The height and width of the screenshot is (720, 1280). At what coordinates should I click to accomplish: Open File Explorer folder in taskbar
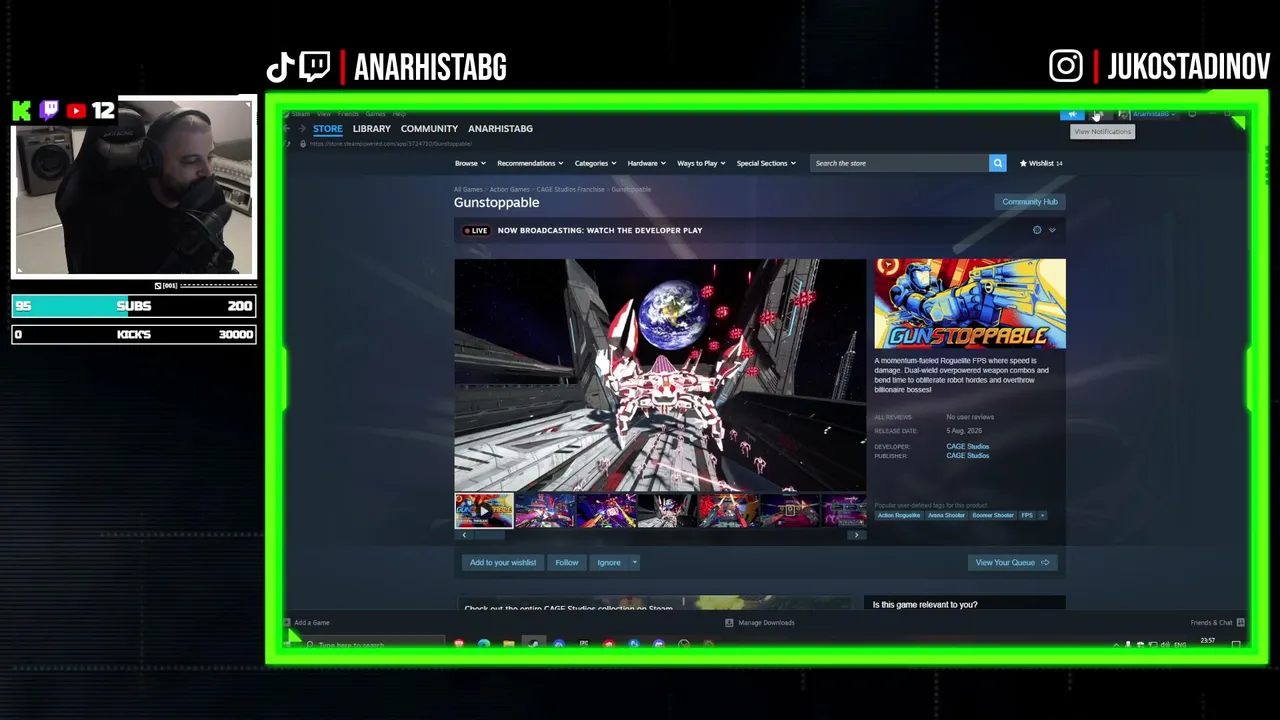[x=509, y=644]
